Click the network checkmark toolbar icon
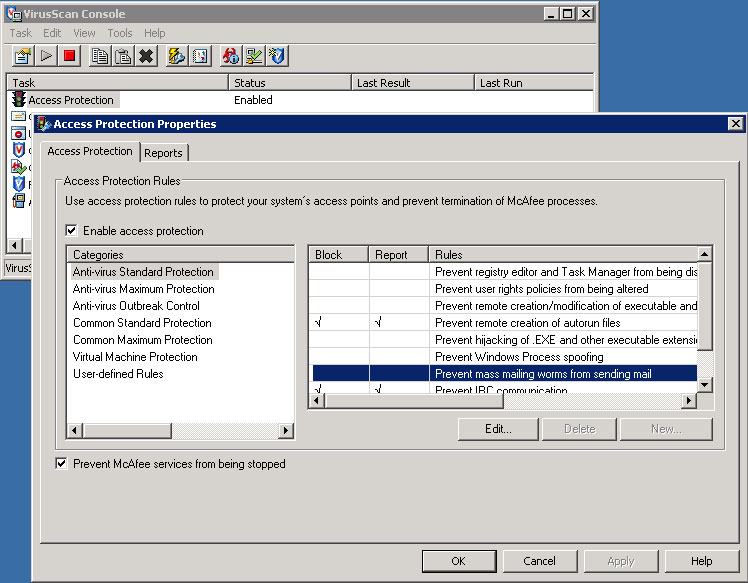This screenshot has width=748, height=583. [254, 56]
